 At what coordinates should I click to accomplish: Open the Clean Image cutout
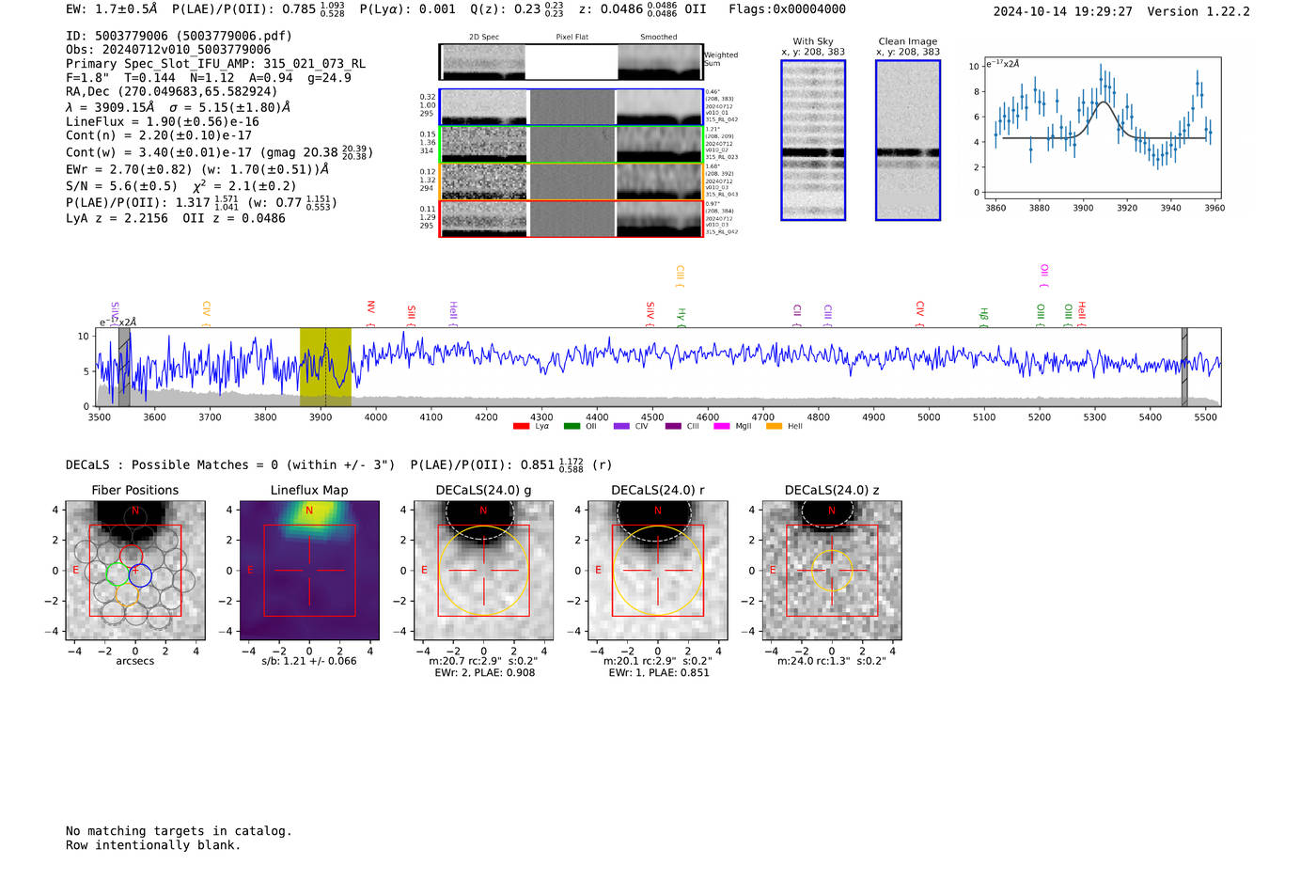(x=908, y=140)
